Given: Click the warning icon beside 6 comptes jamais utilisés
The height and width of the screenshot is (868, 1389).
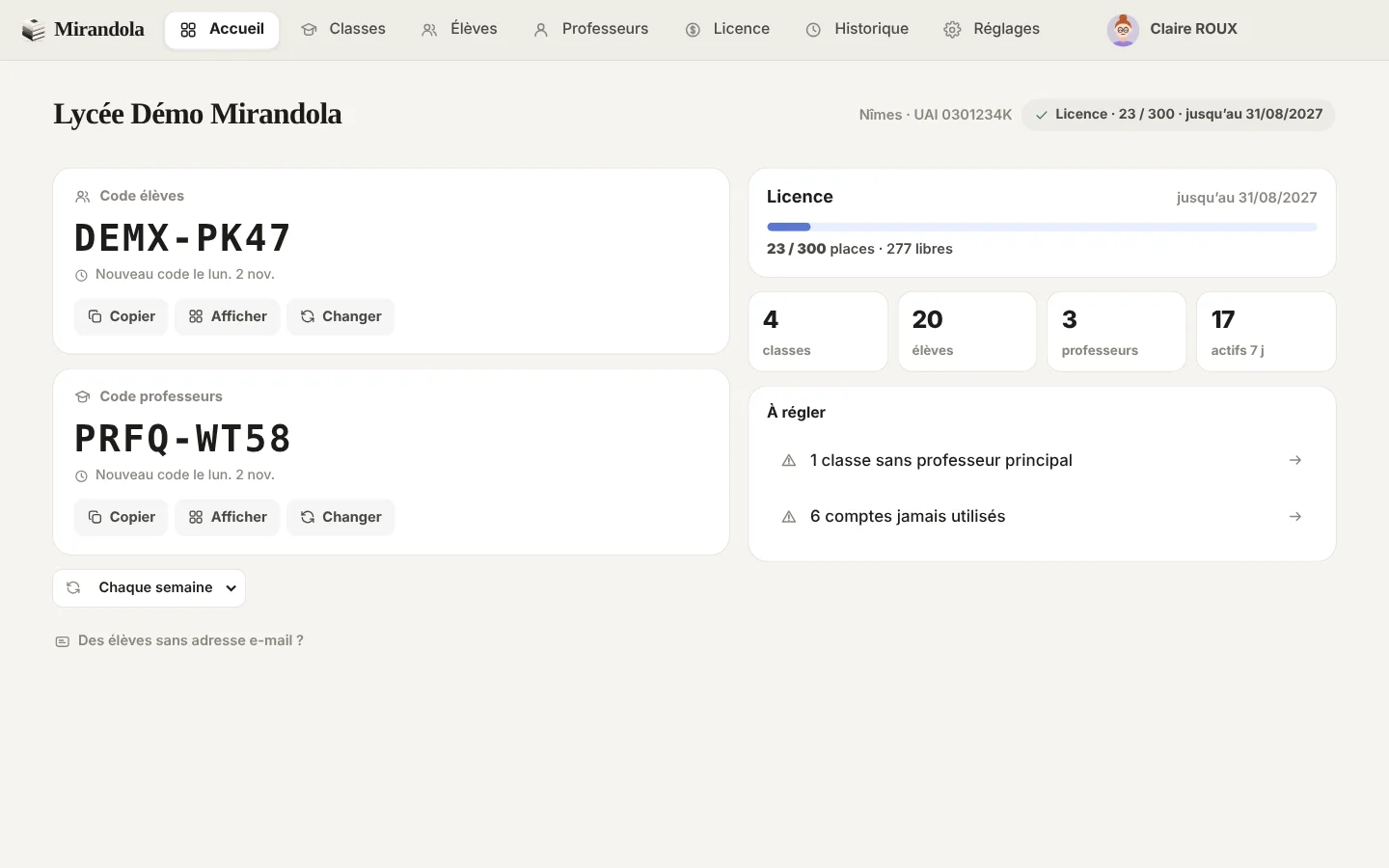Looking at the screenshot, I should coord(789,517).
